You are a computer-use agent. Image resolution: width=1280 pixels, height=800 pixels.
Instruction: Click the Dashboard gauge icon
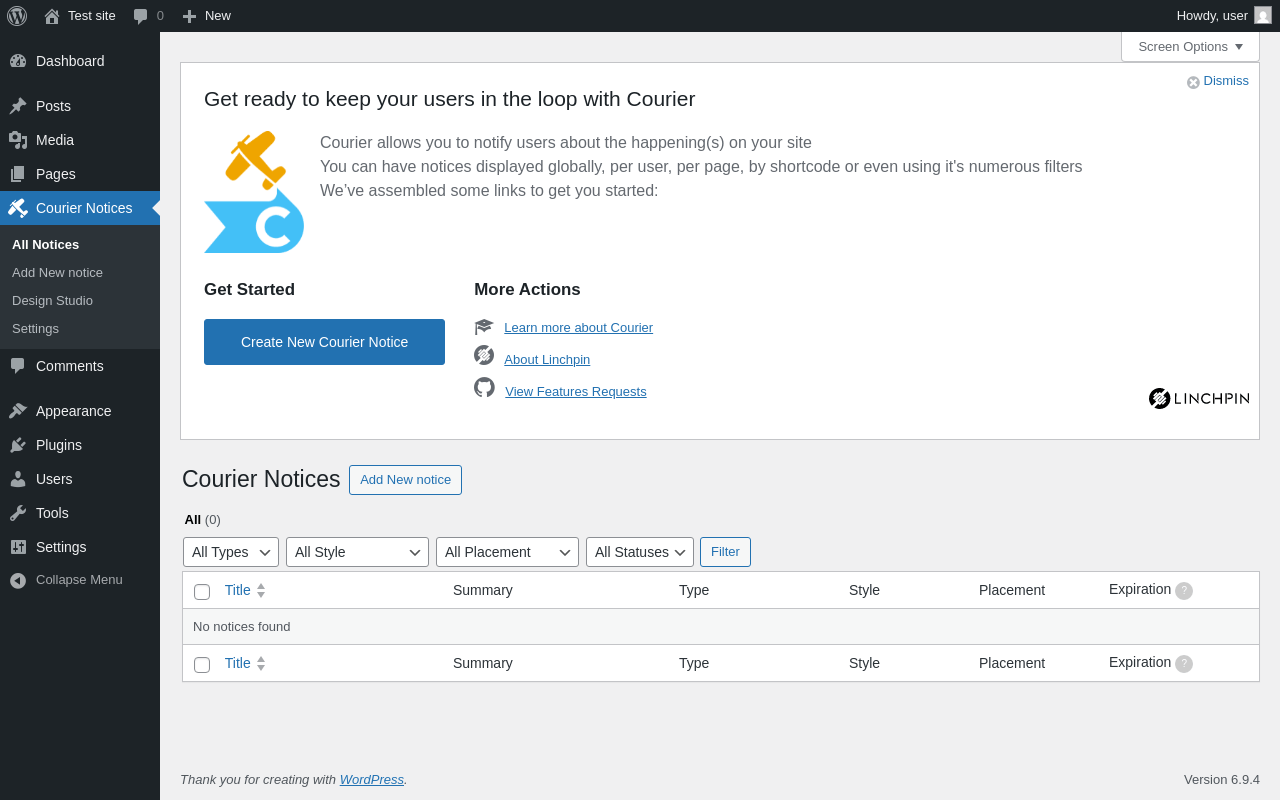click(18, 61)
